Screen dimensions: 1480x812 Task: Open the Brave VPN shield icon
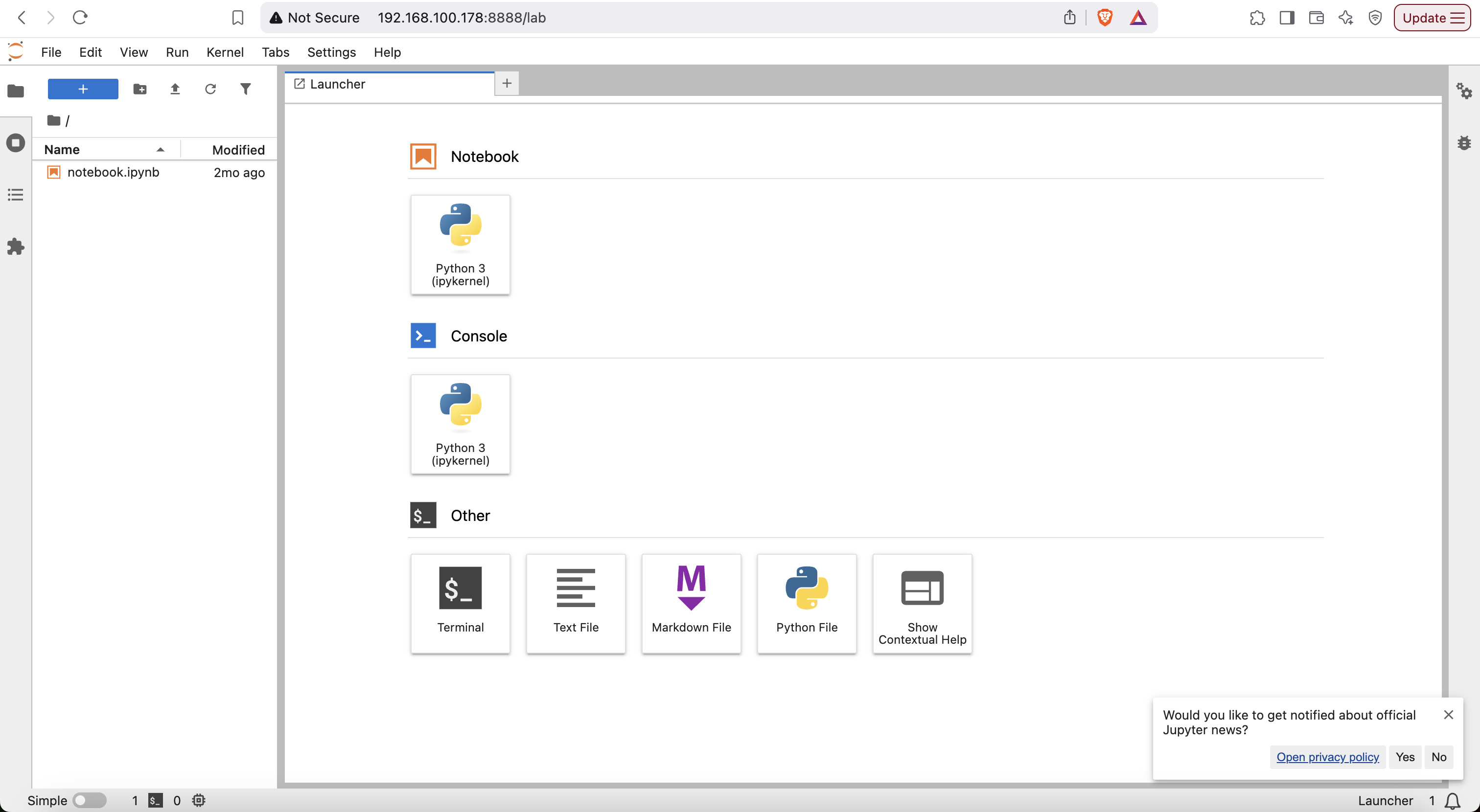(x=1375, y=18)
